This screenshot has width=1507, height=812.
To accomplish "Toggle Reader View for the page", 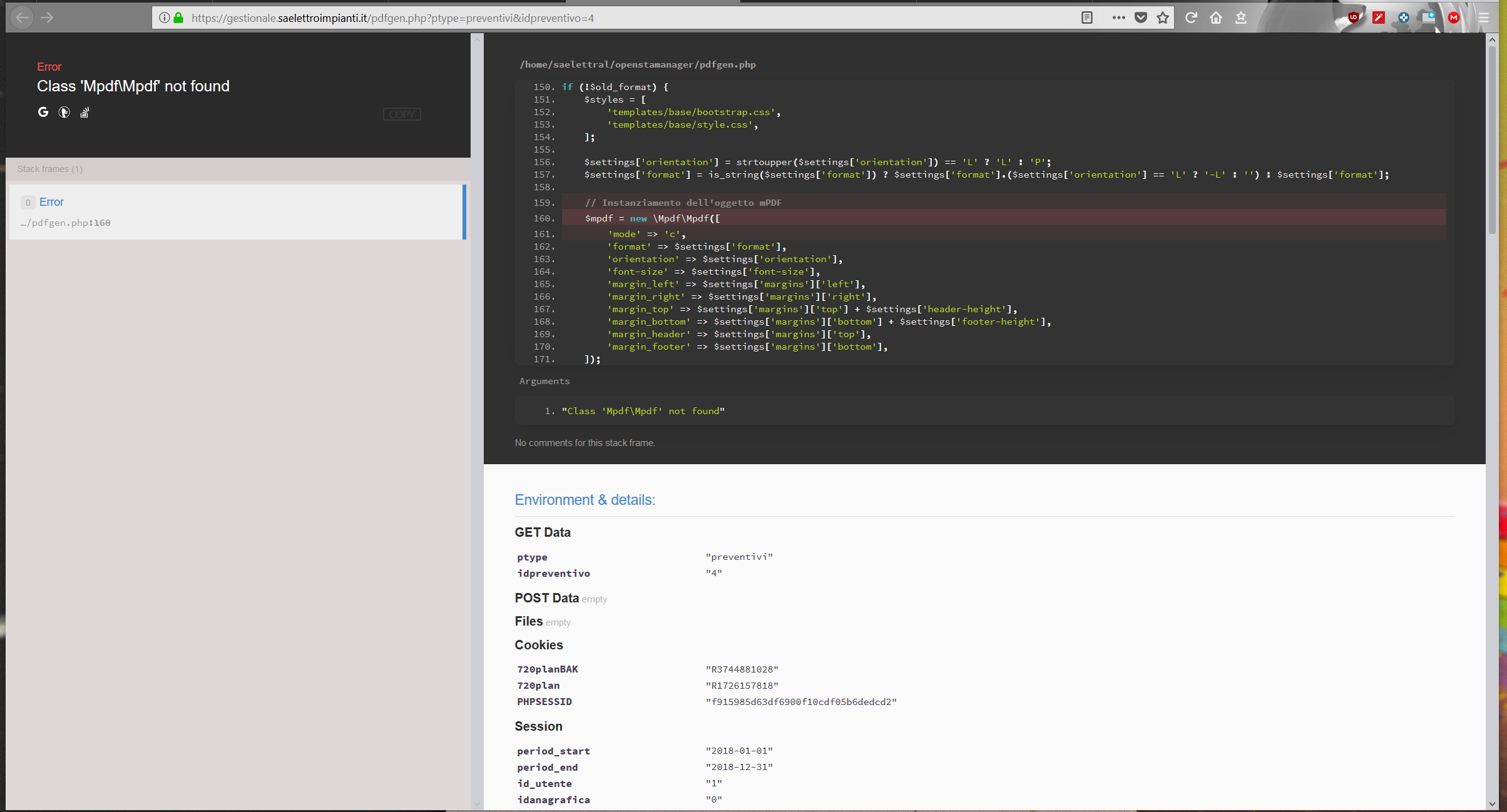I will [x=1086, y=18].
